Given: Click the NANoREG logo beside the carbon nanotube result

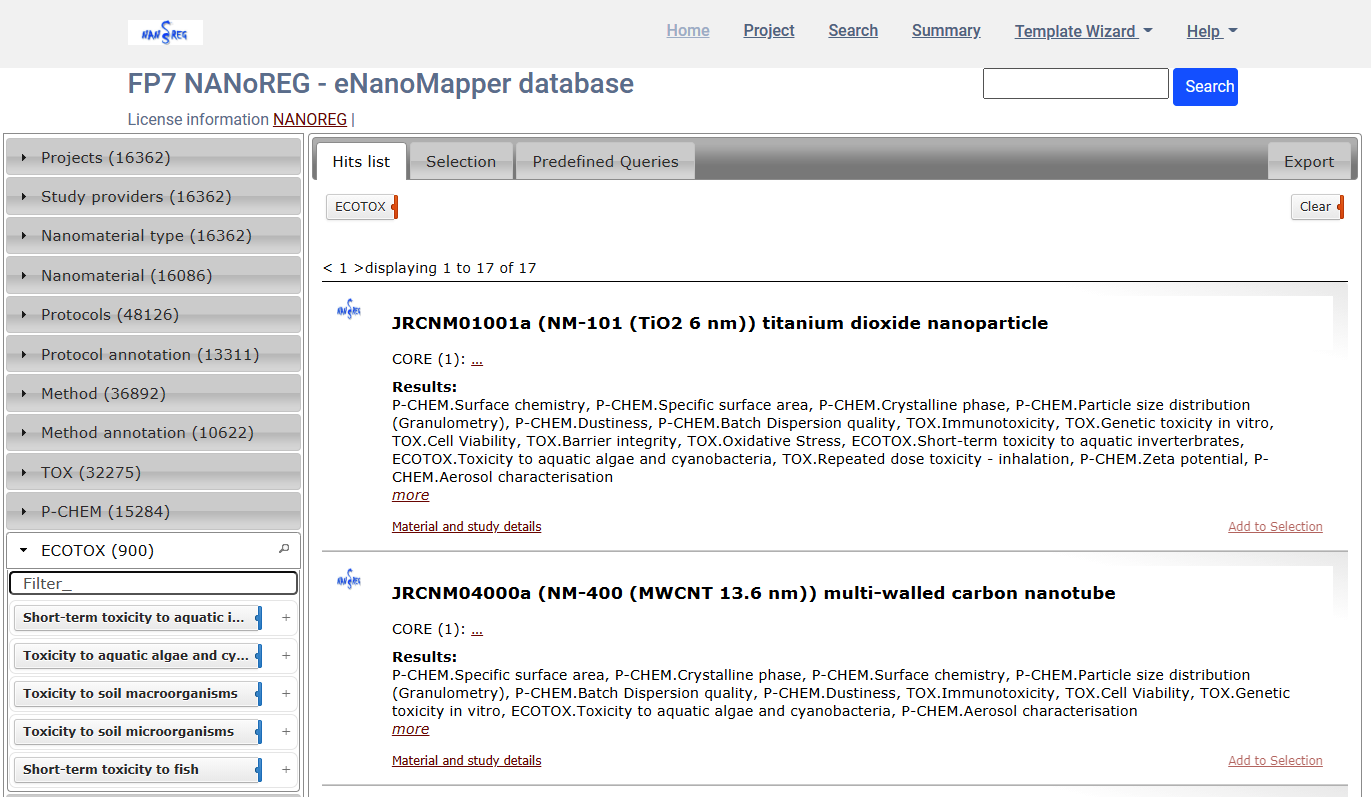Looking at the screenshot, I should tap(348, 579).
